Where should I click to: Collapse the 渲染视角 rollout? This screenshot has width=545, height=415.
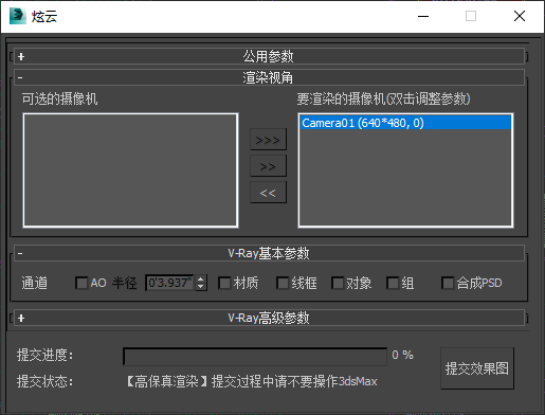tap(269, 78)
